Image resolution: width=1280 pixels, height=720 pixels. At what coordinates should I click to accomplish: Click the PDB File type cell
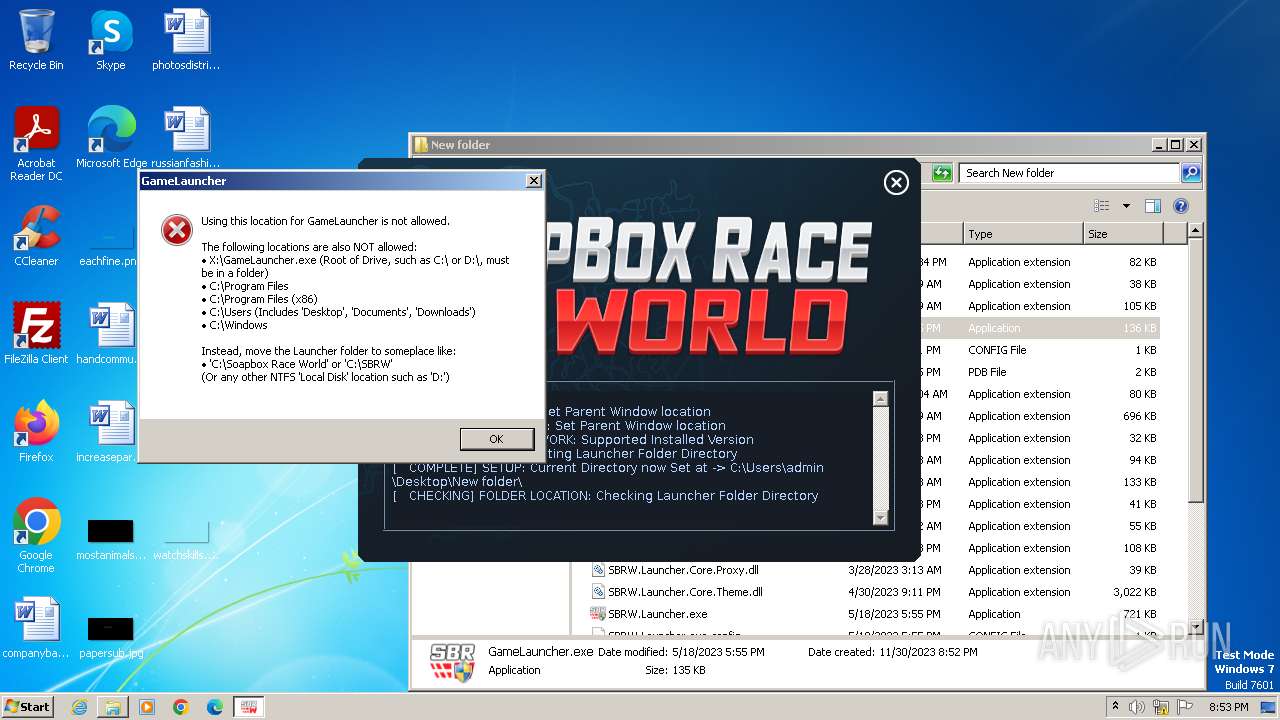pos(987,372)
